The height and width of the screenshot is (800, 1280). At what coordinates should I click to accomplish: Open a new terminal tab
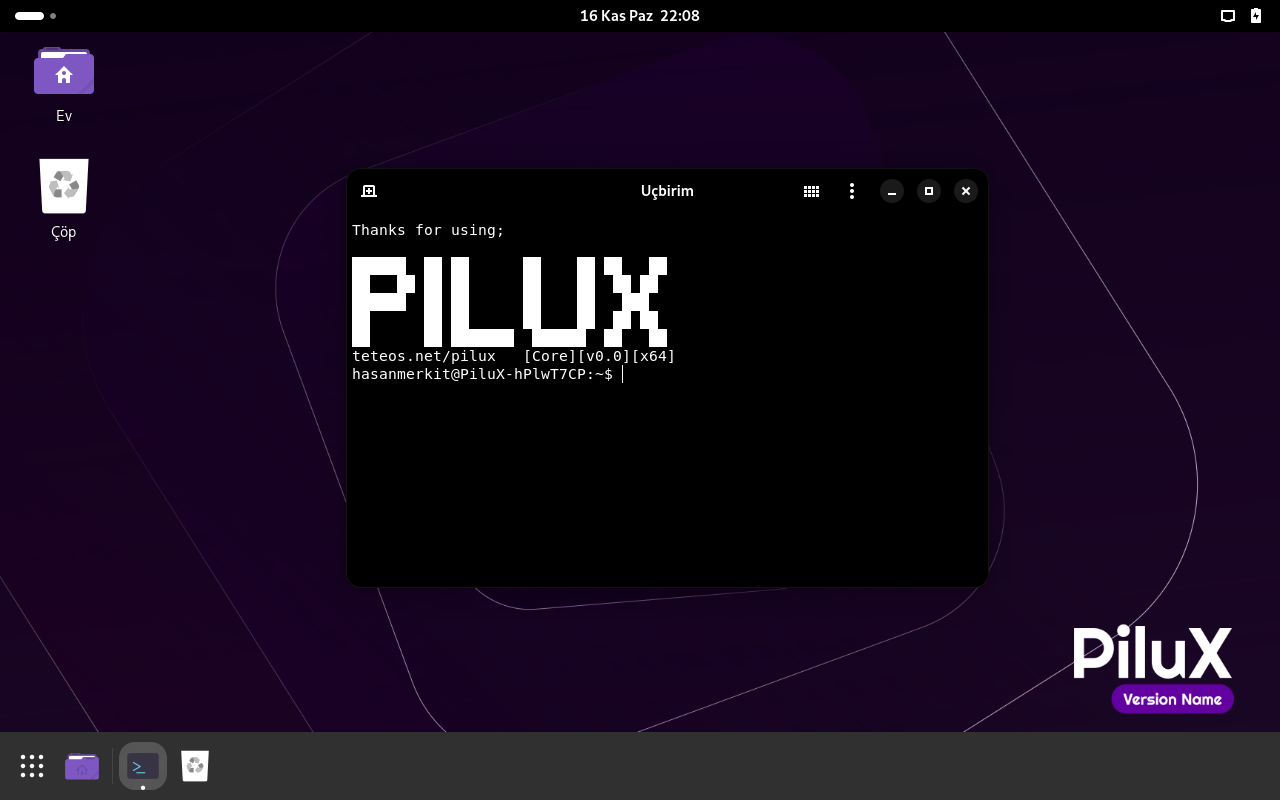click(x=369, y=191)
